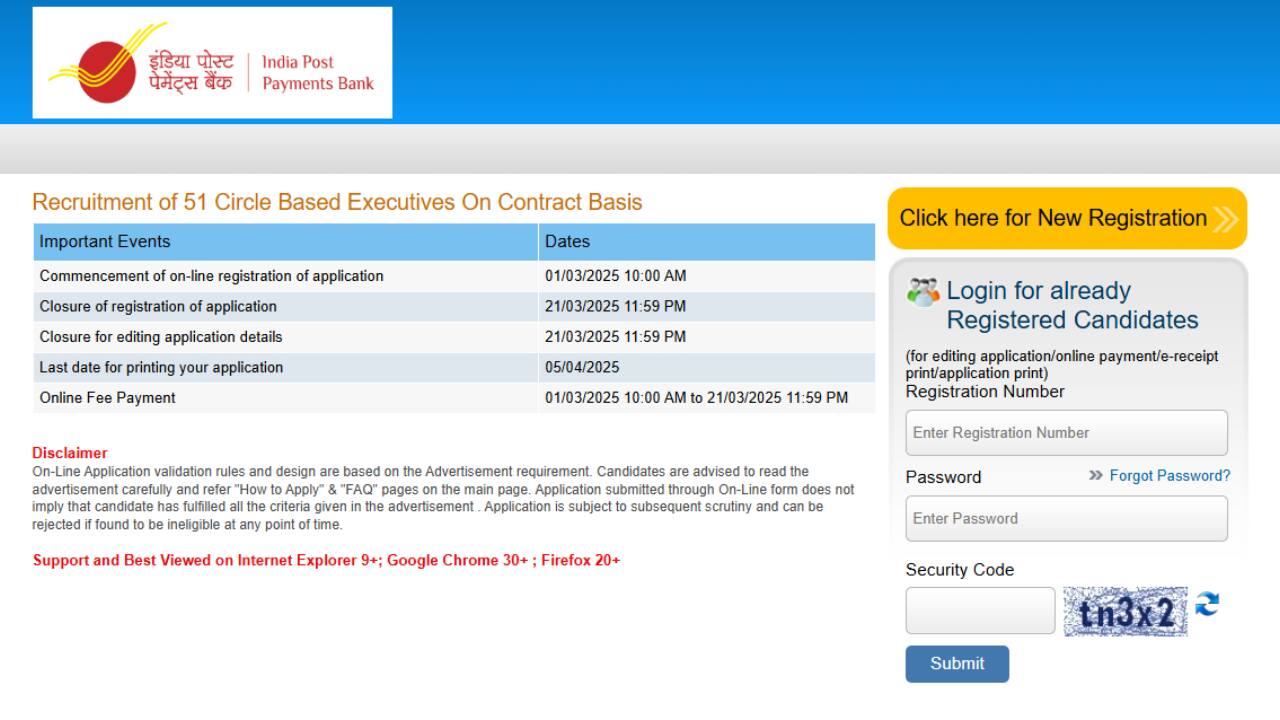1280x720 pixels.
Task: Open the Forgot Password link
Action: (x=1170, y=476)
